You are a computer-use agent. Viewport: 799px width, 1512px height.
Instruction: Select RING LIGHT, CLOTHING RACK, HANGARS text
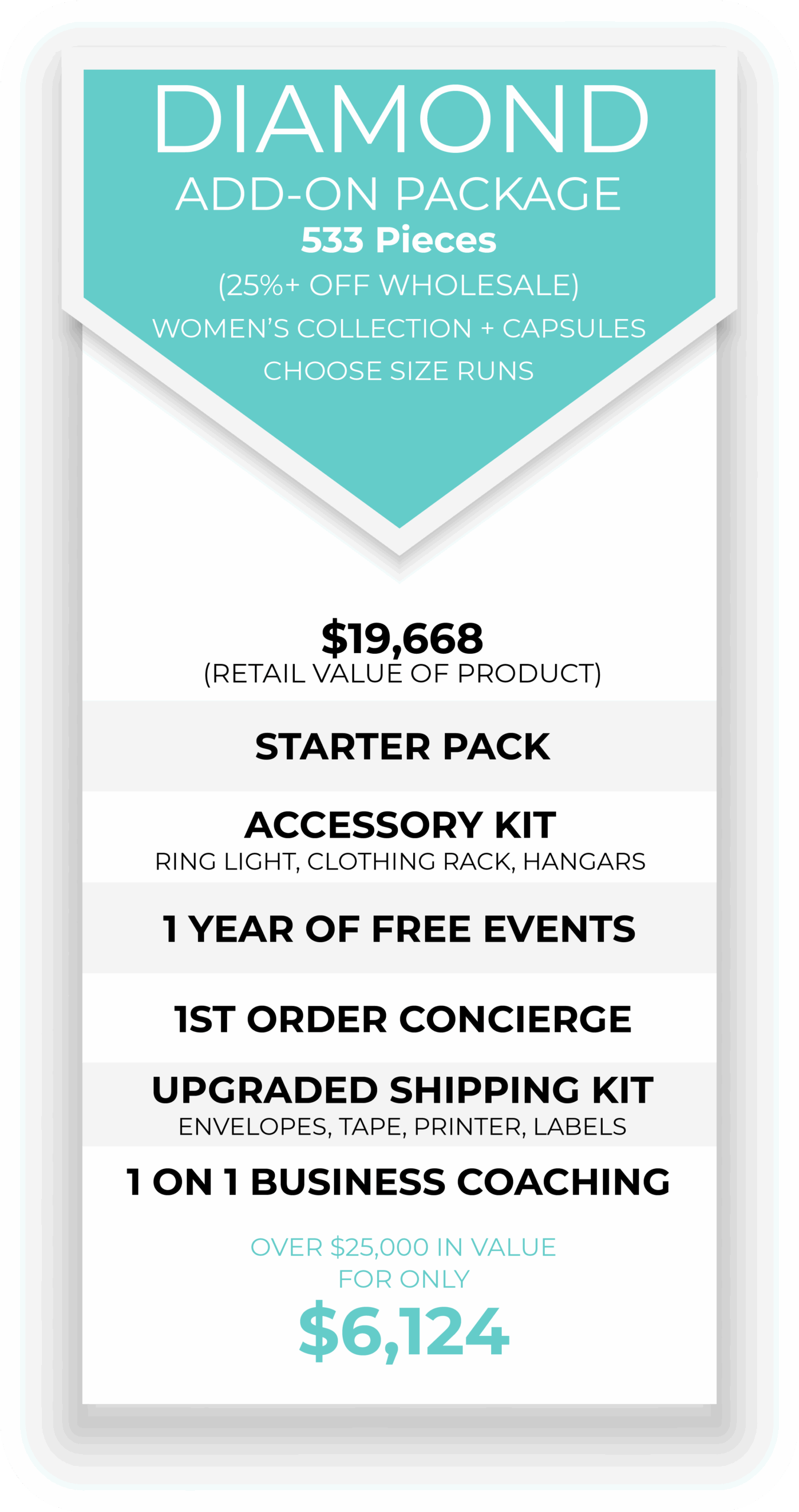tap(400, 862)
